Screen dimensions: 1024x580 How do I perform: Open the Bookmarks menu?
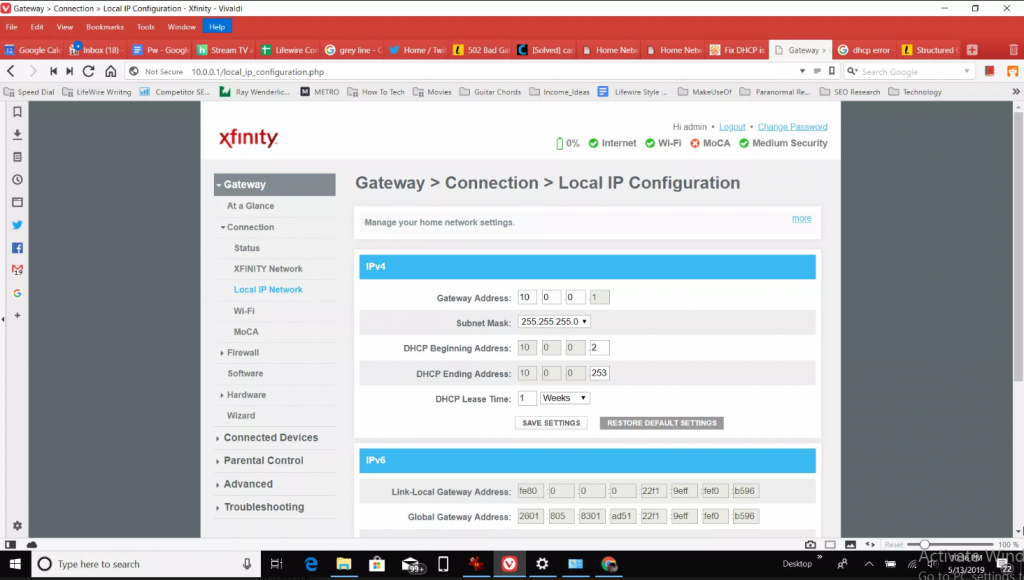(x=104, y=27)
